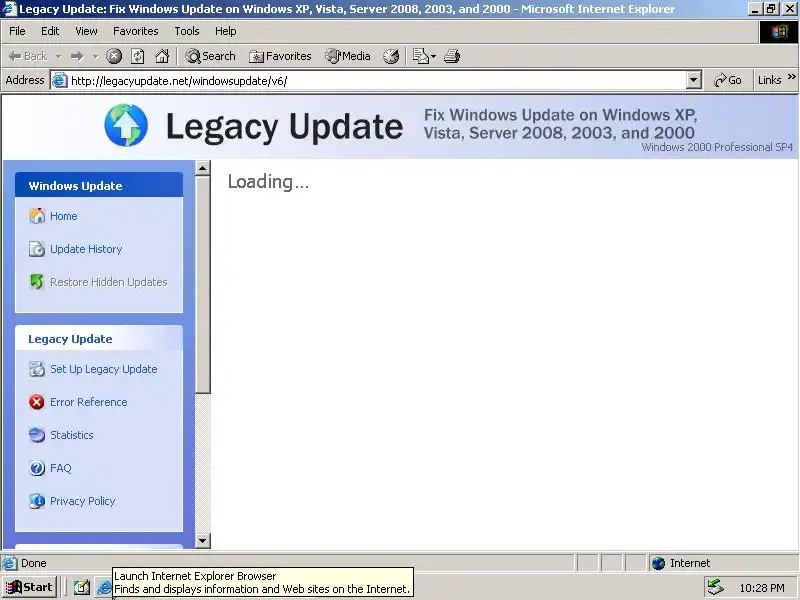Open the Media toolbar button
The height and width of the screenshot is (600, 800).
[x=348, y=56]
